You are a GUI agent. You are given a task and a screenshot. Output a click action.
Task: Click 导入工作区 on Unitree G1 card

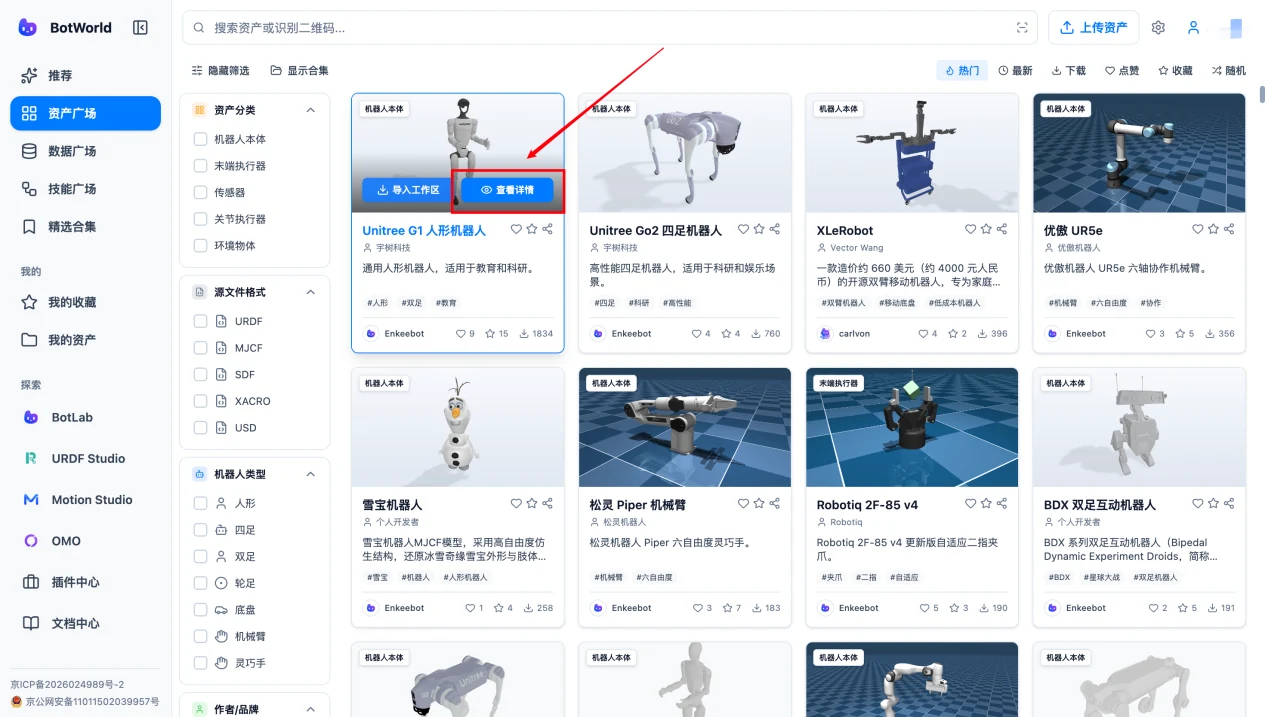click(408, 190)
